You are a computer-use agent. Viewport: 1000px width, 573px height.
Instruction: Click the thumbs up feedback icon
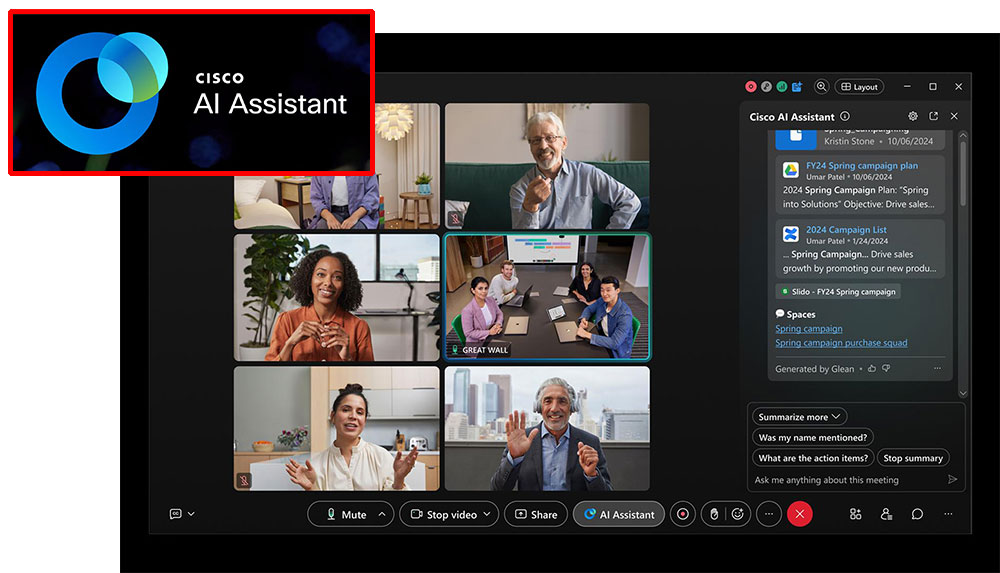[871, 369]
